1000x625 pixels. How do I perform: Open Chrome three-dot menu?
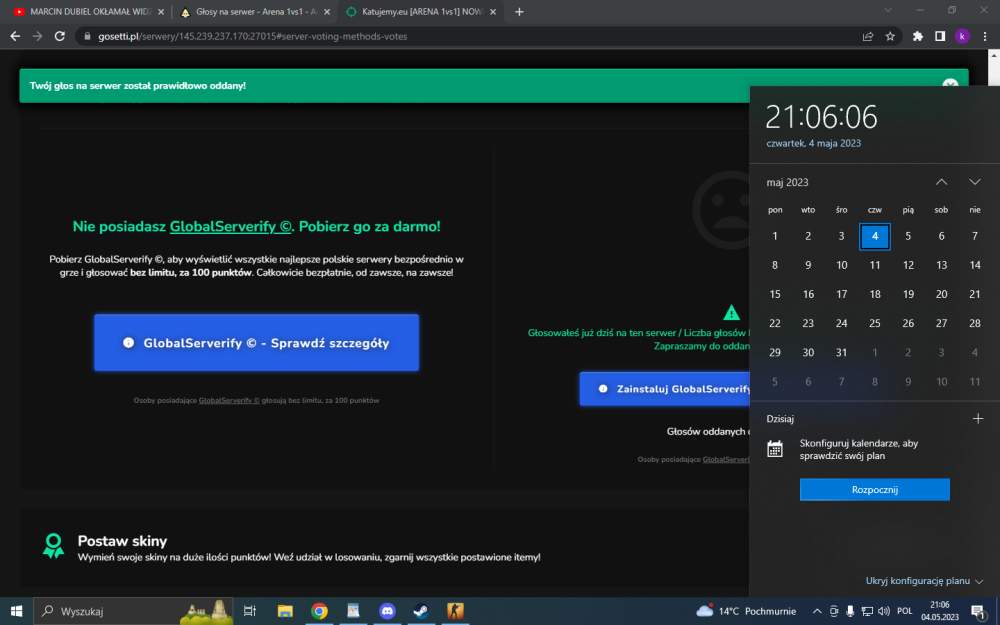pos(985,36)
